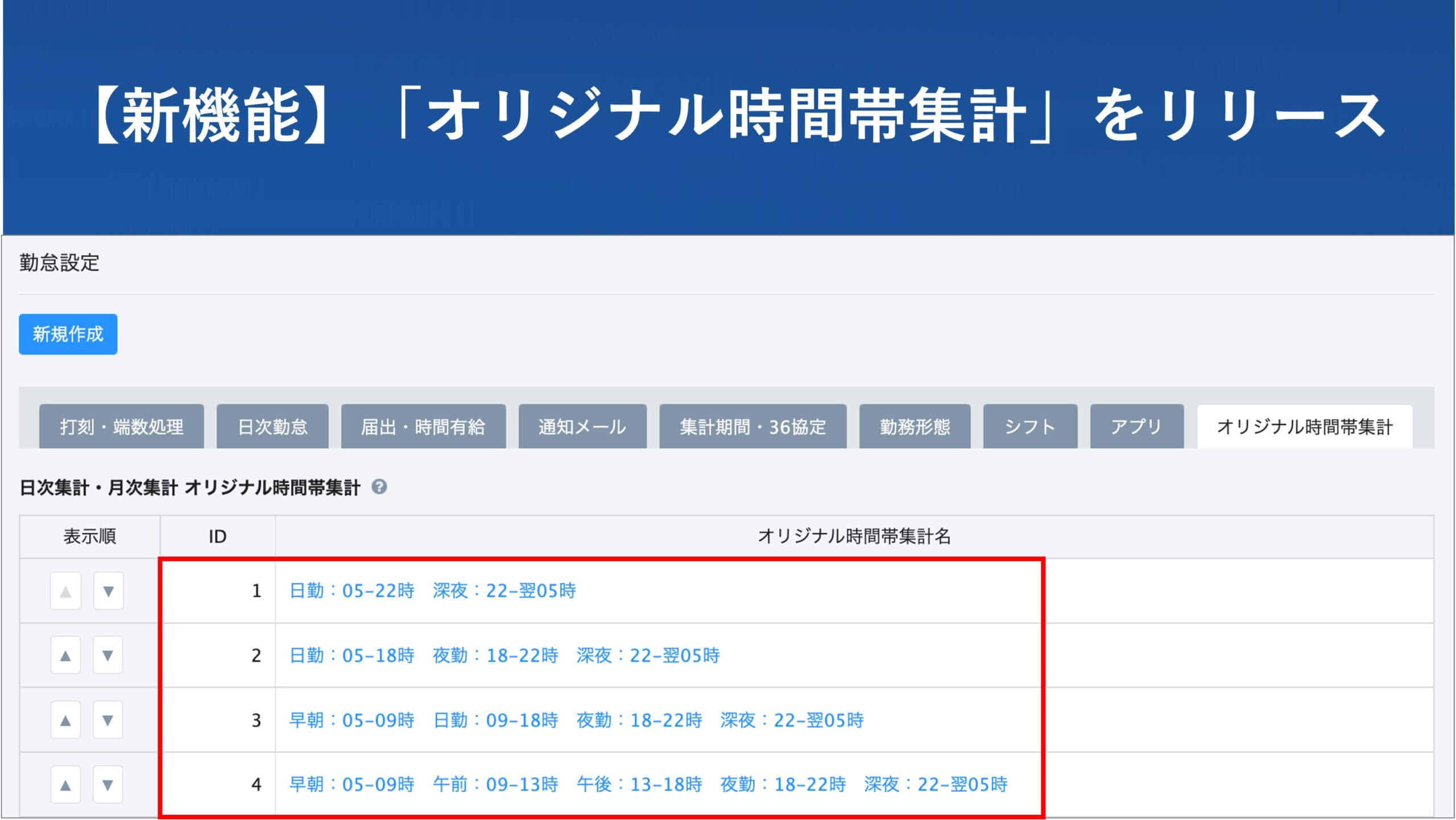Open the 打刻・端数処理 tab

(121, 427)
